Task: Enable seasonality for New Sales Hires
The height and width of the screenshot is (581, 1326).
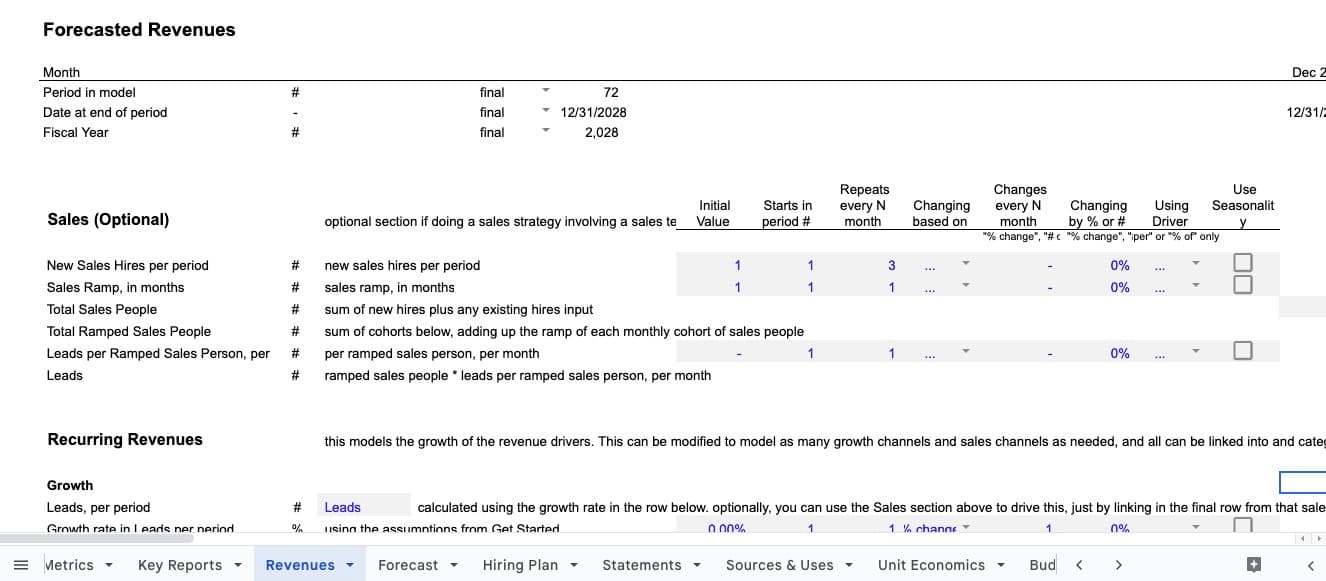Action: [1243, 263]
